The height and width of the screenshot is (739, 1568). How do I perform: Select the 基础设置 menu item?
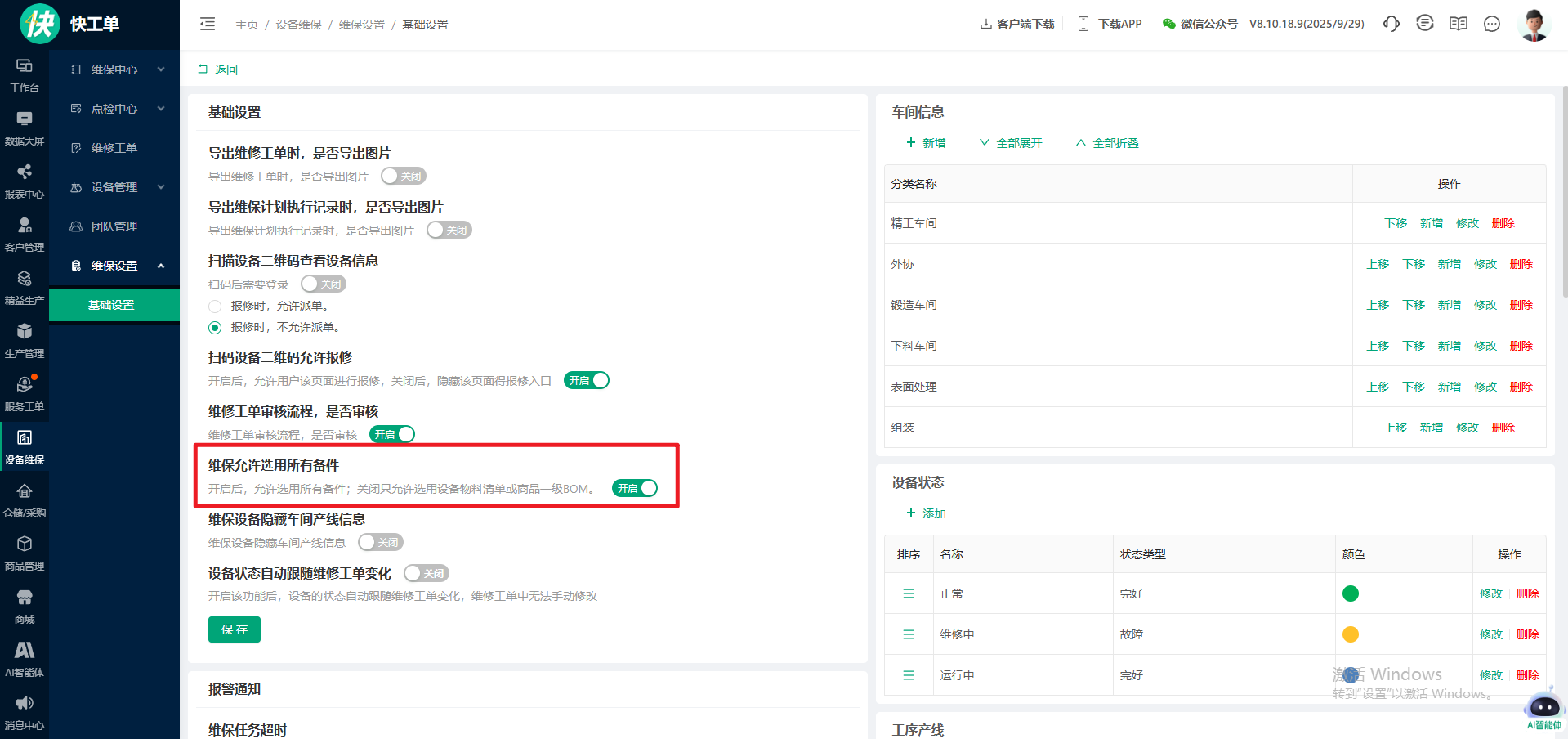pos(112,305)
